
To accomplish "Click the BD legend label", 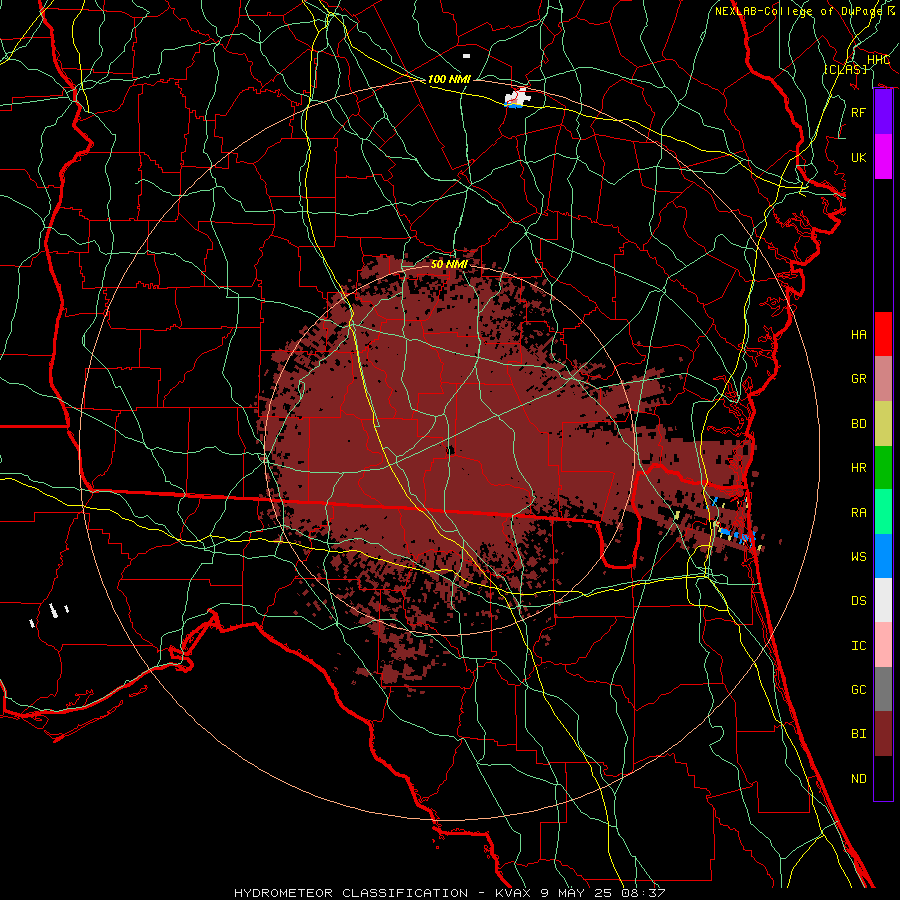I will click(858, 424).
